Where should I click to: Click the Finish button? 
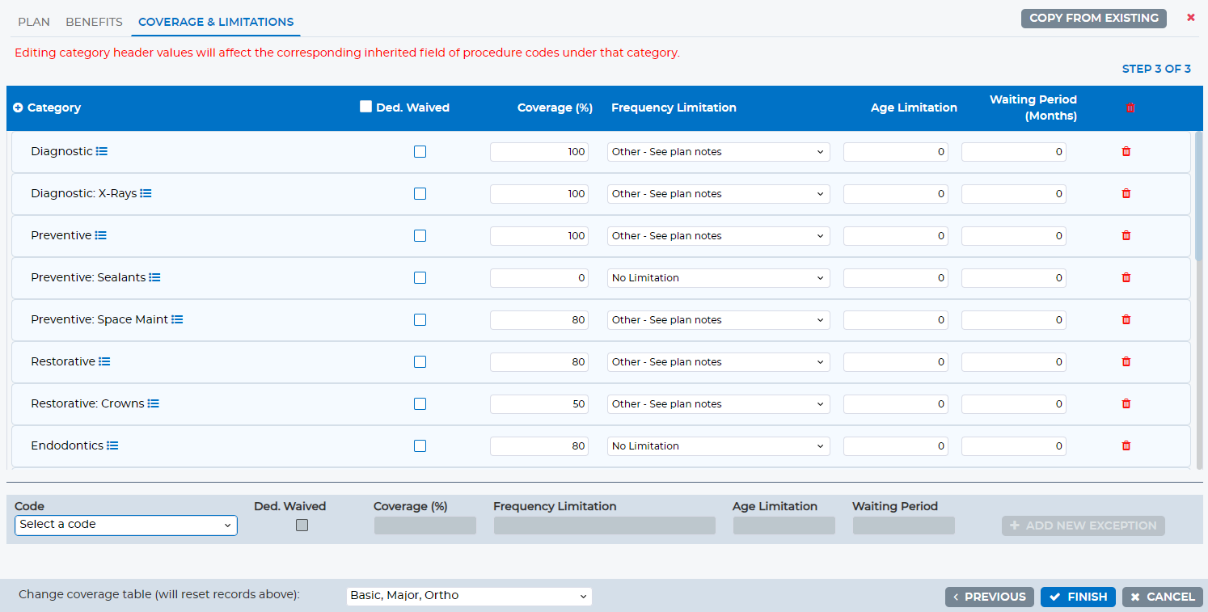pos(1078,597)
